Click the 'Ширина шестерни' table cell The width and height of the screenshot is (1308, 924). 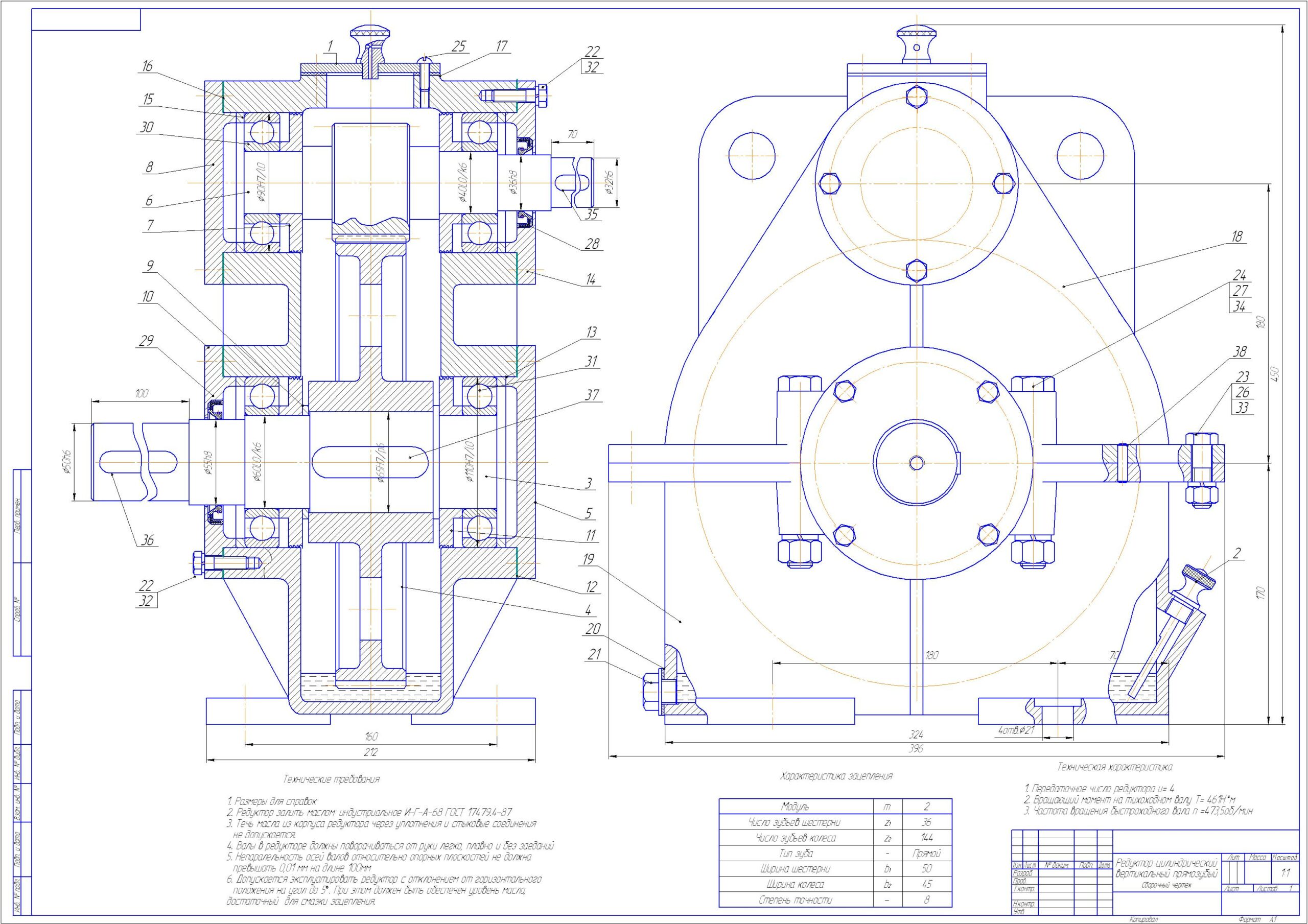796,869
